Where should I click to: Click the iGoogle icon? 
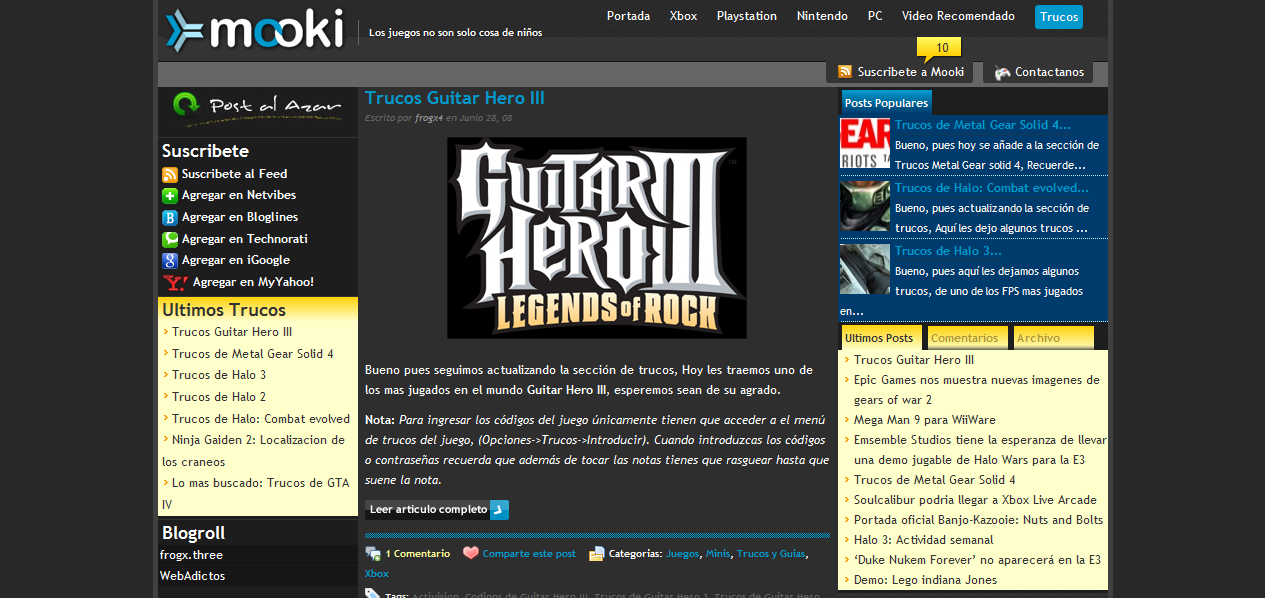click(x=170, y=260)
